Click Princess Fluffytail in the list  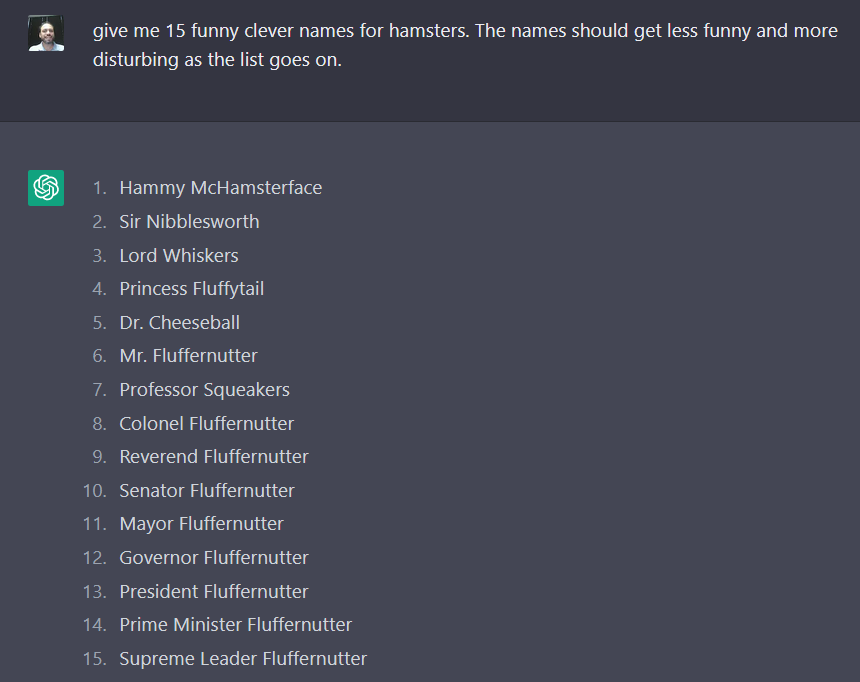[x=191, y=289]
